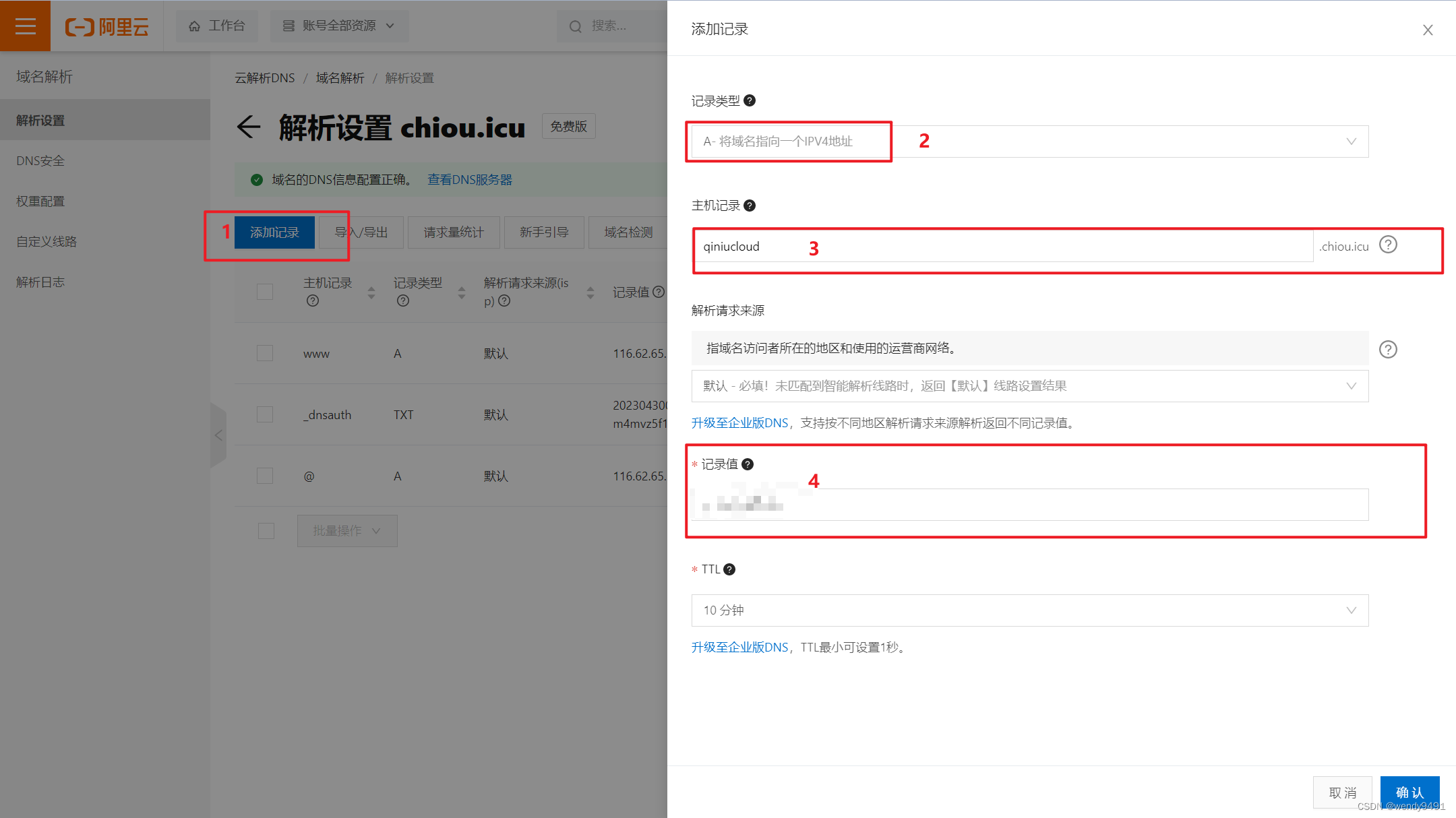Open 解析日志 in the left sidebar
The image size is (1456, 818).
pyautogui.click(x=40, y=282)
